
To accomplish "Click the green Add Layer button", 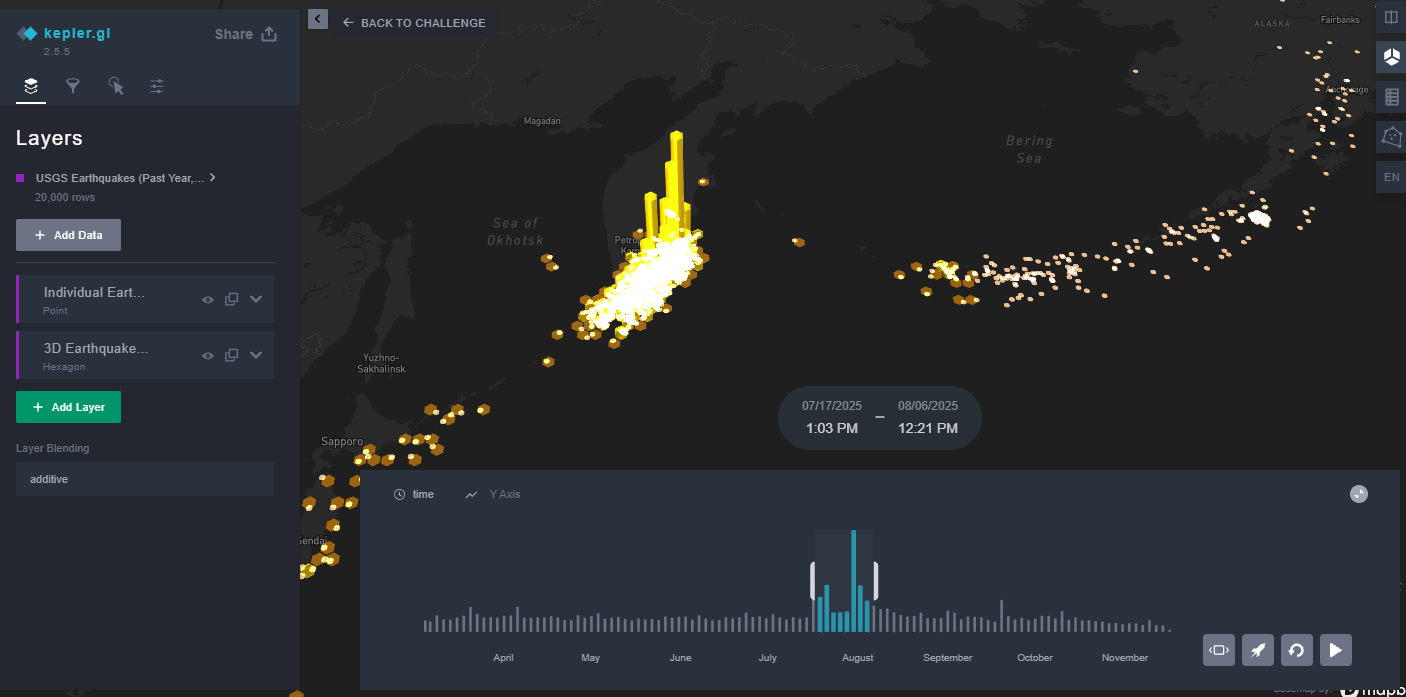I will (68, 407).
